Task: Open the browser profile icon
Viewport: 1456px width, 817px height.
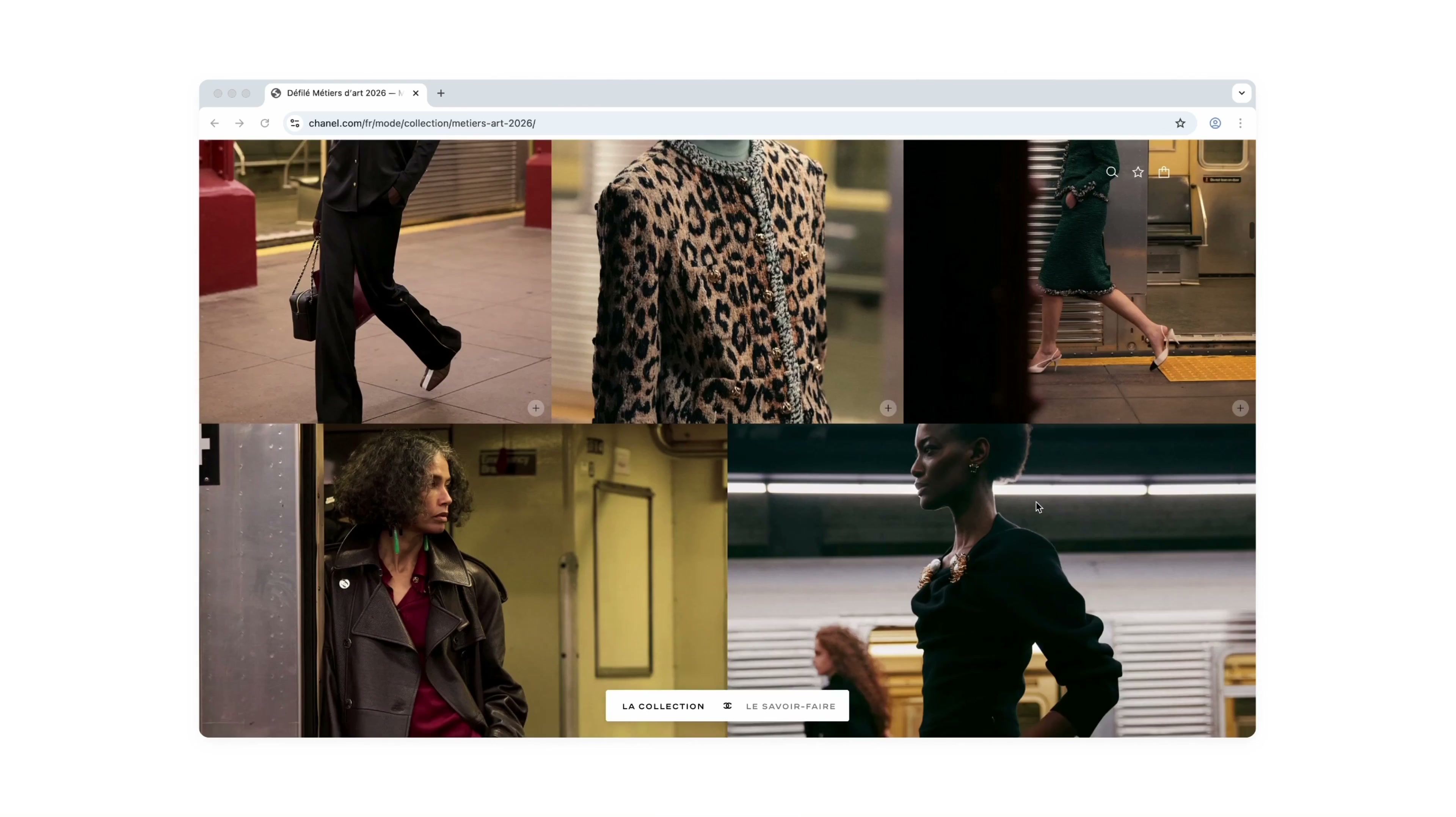Action: 1215,123
